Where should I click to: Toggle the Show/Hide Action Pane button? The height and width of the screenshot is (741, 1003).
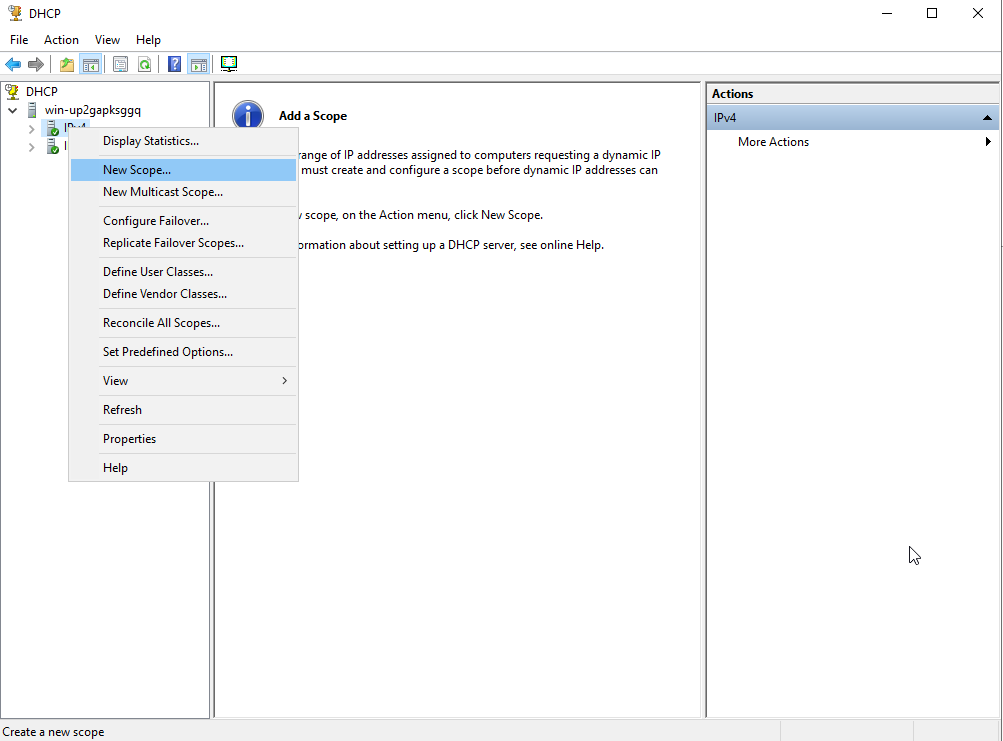[199, 65]
